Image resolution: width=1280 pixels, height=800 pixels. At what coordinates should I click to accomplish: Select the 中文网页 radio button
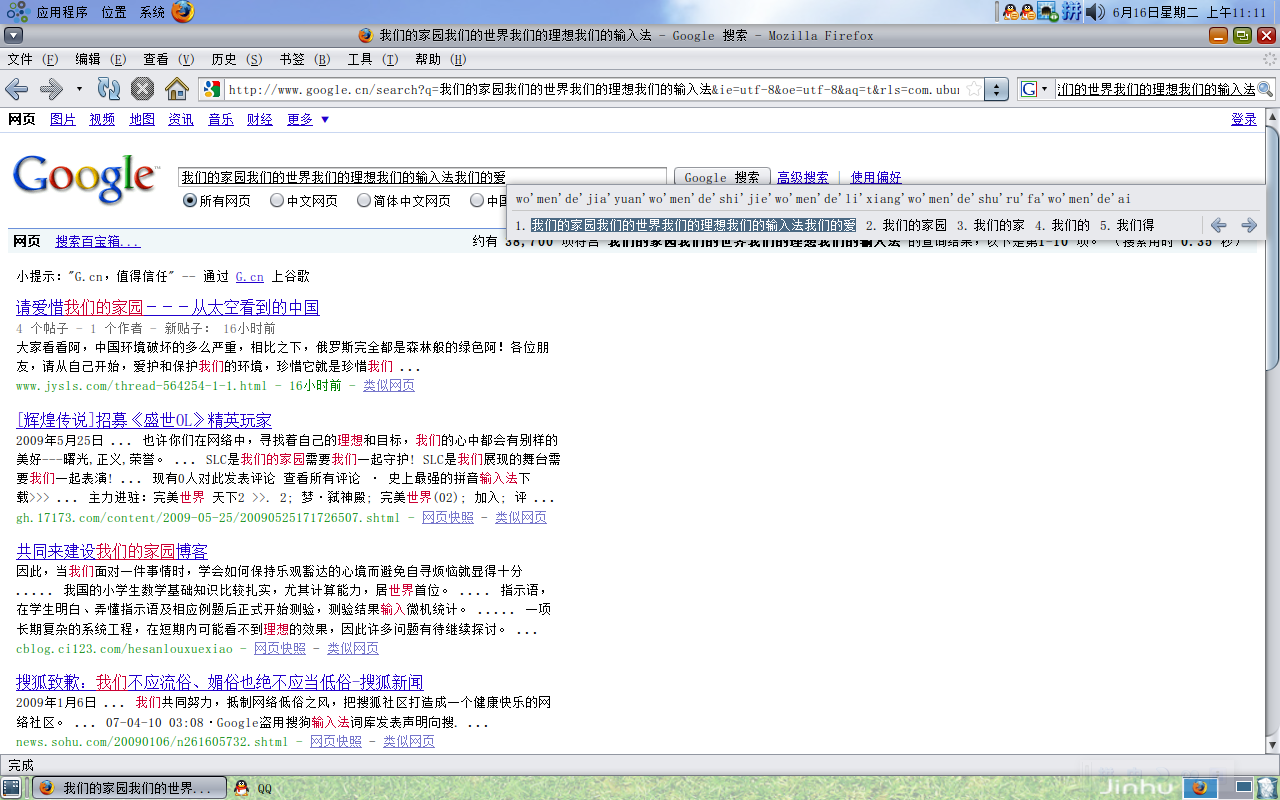click(x=277, y=201)
